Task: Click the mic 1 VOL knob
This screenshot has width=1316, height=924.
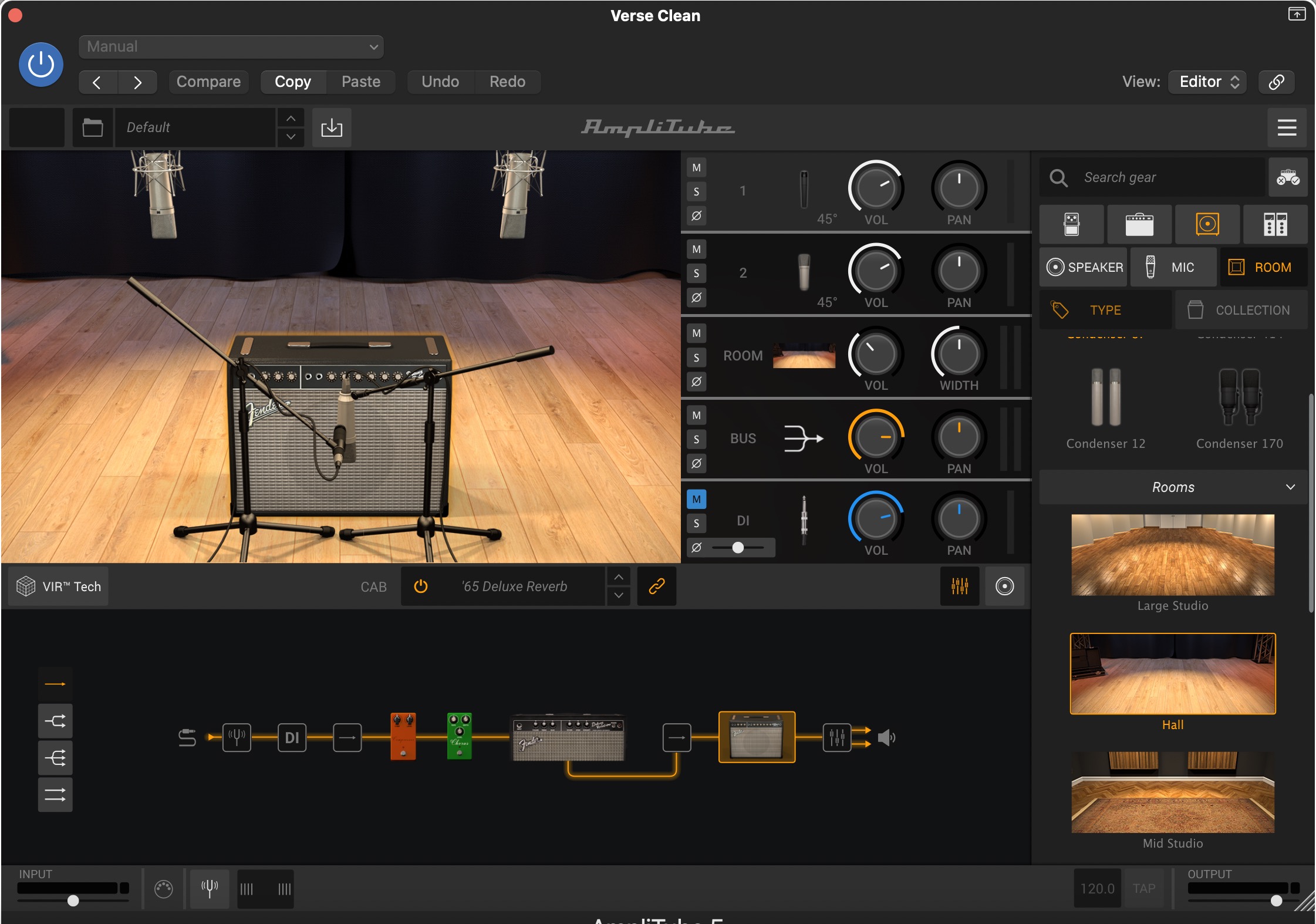Action: coord(876,188)
